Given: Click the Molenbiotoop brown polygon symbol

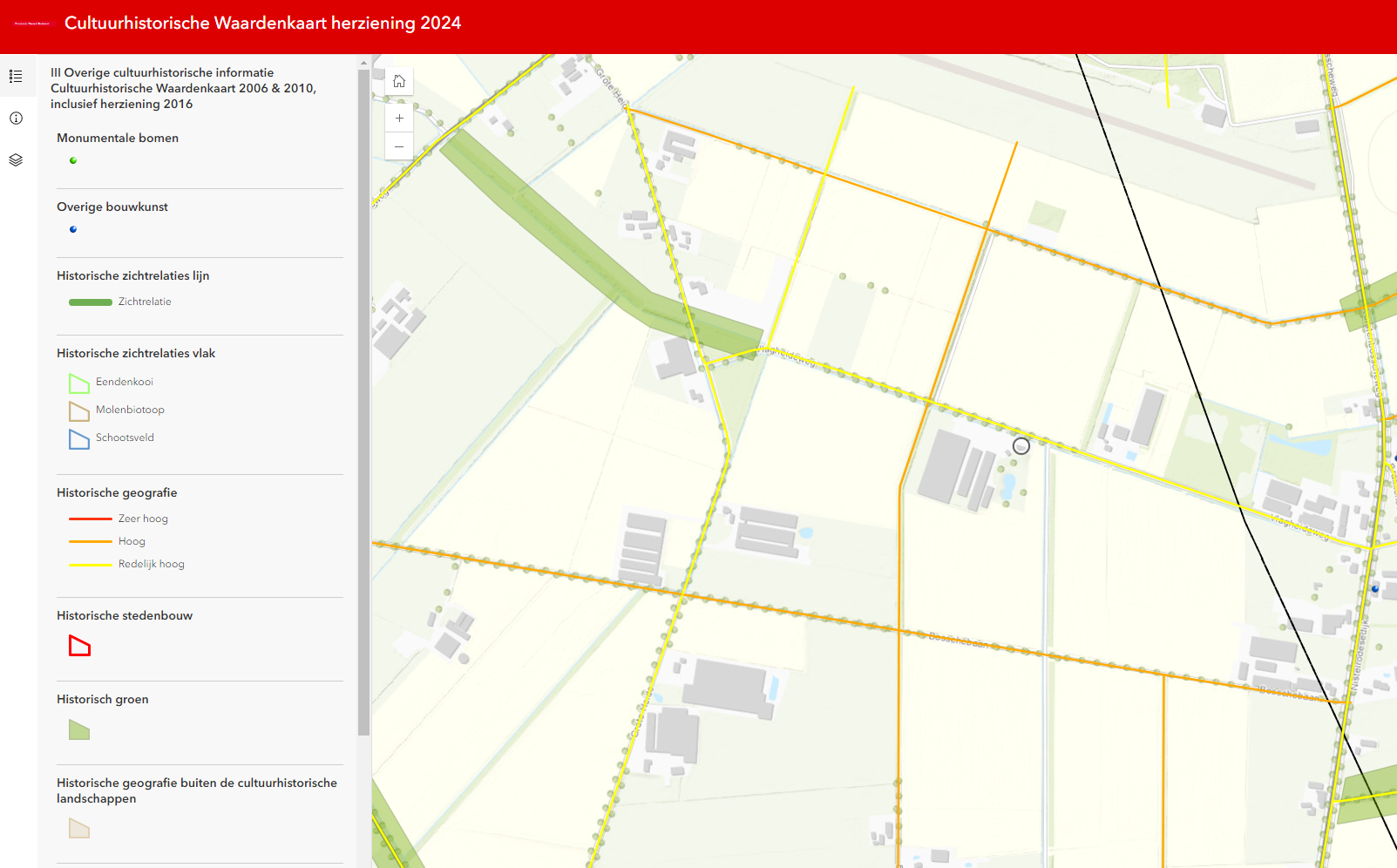Looking at the screenshot, I should pos(79,411).
